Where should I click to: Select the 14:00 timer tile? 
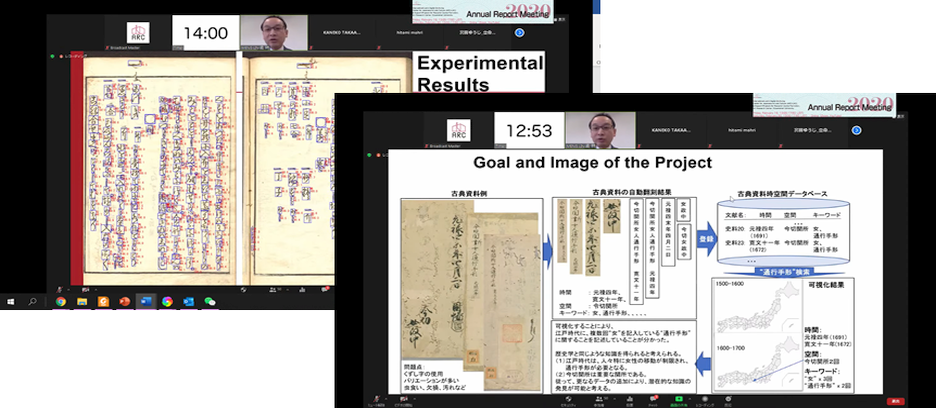[205, 33]
